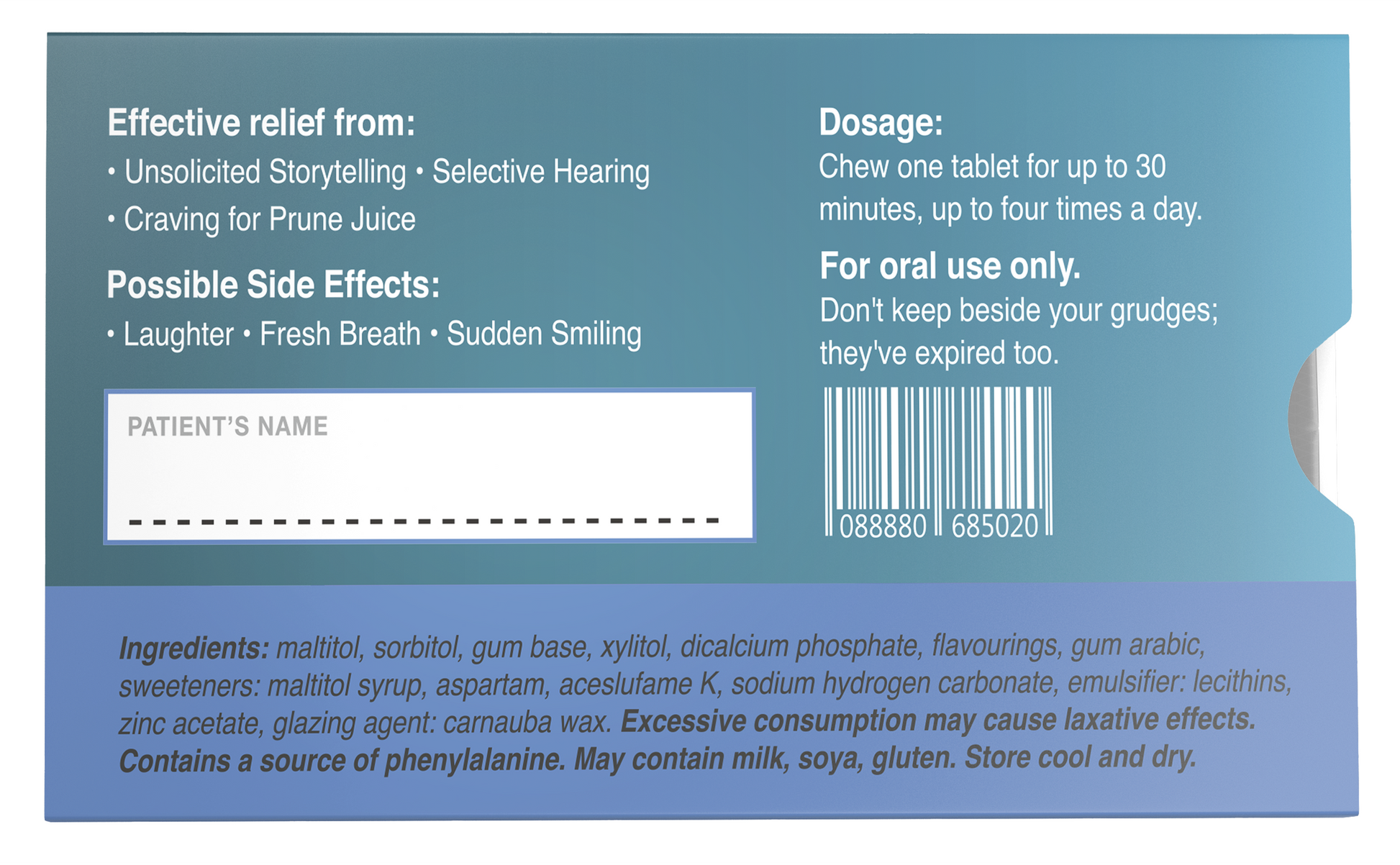The height and width of the screenshot is (865, 1400).
Task: Click the "Store cool and dry." text
Action: tap(1080, 757)
